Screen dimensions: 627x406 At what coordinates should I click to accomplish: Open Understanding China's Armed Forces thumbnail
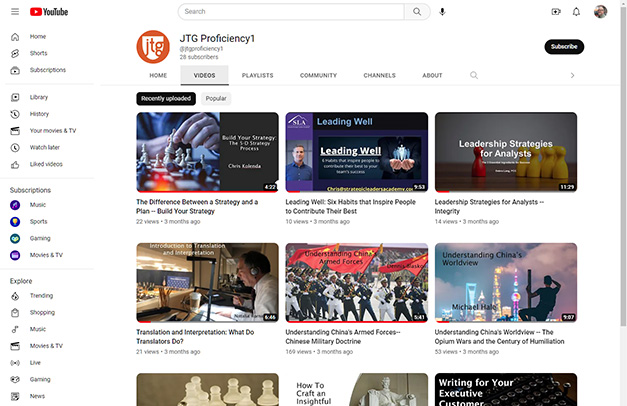tap(357, 282)
